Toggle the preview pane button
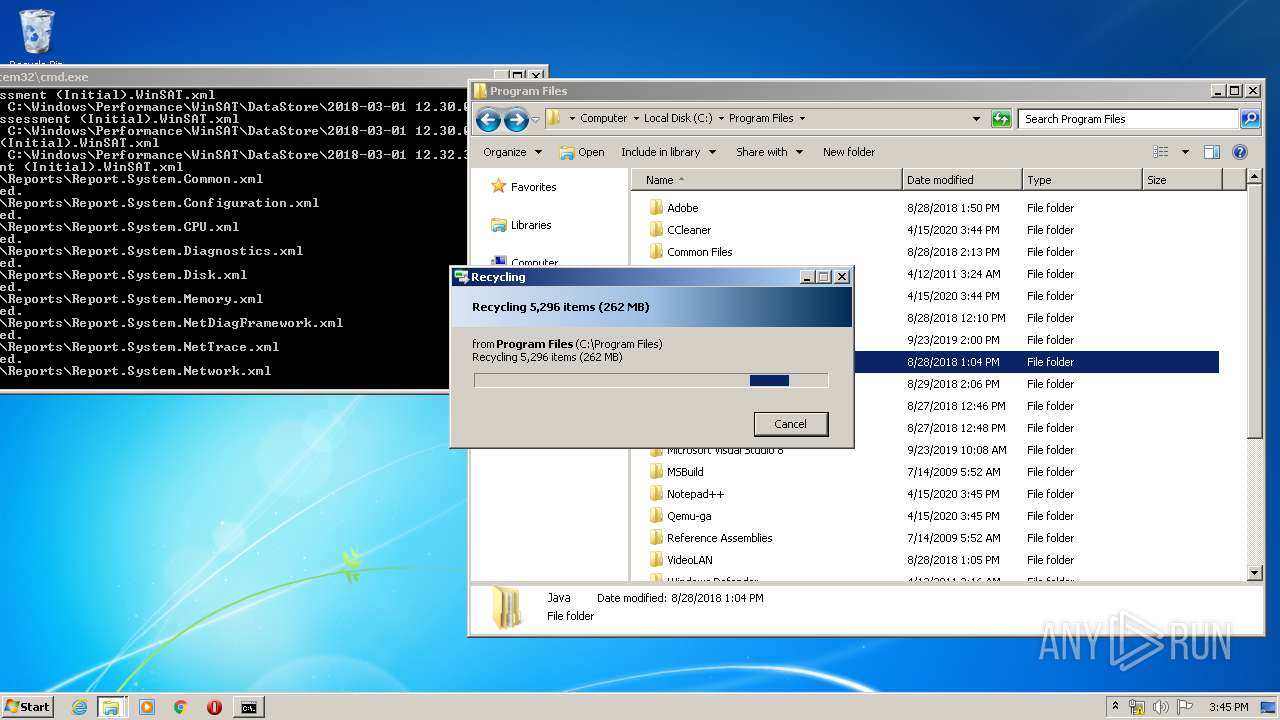The image size is (1280, 720). (1212, 152)
